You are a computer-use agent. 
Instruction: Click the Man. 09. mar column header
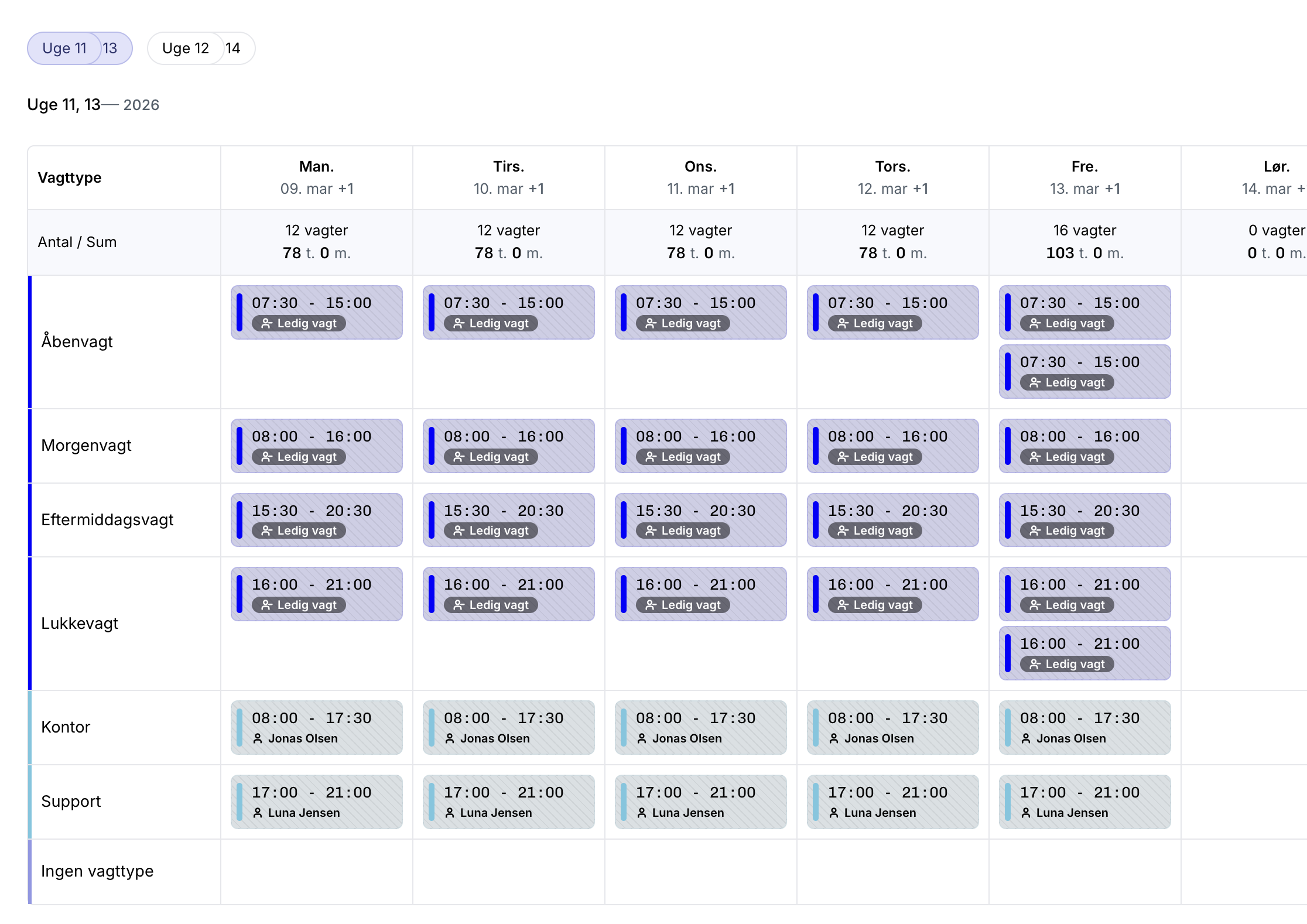[316, 177]
